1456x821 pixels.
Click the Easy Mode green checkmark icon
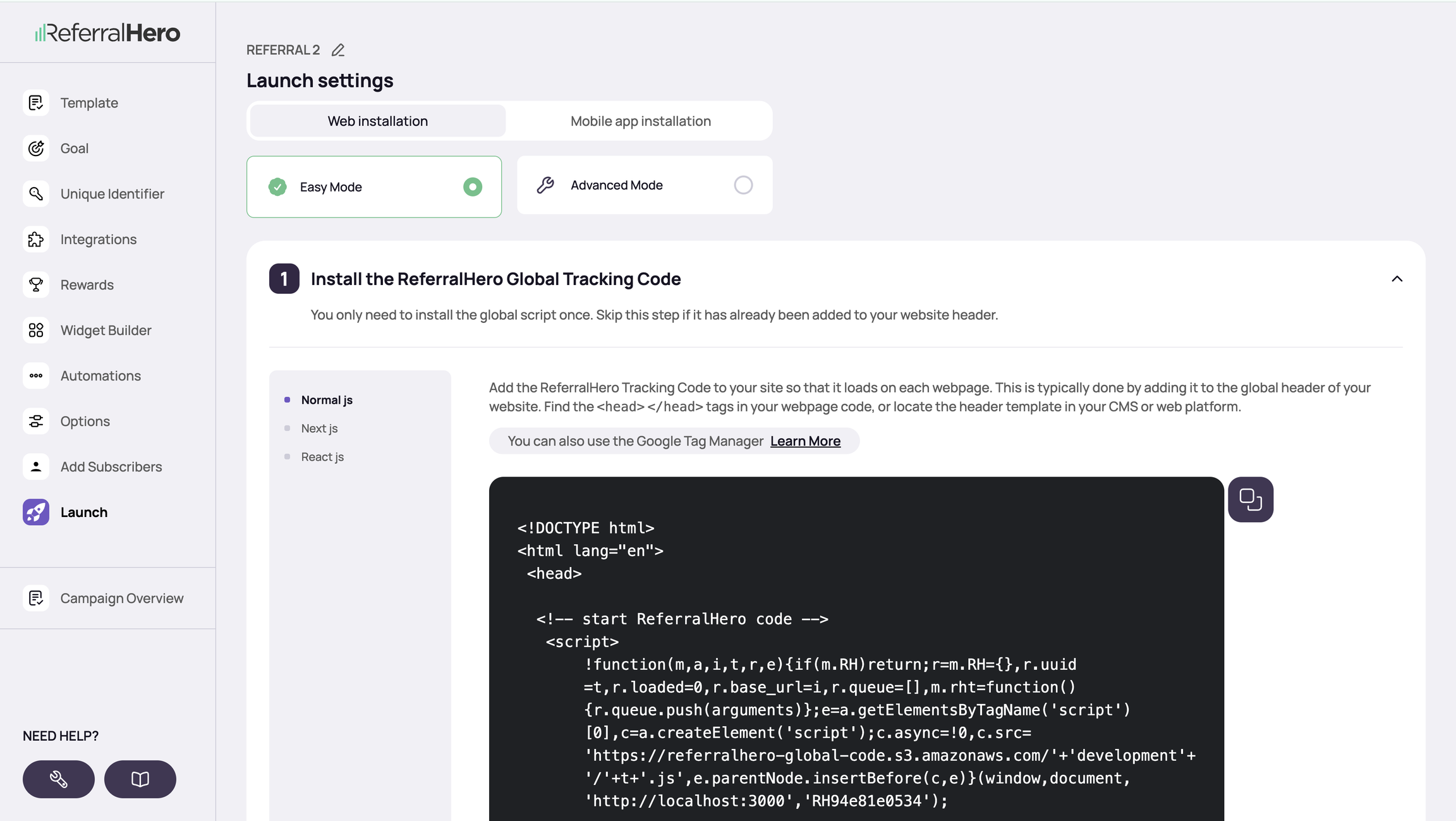[277, 187]
